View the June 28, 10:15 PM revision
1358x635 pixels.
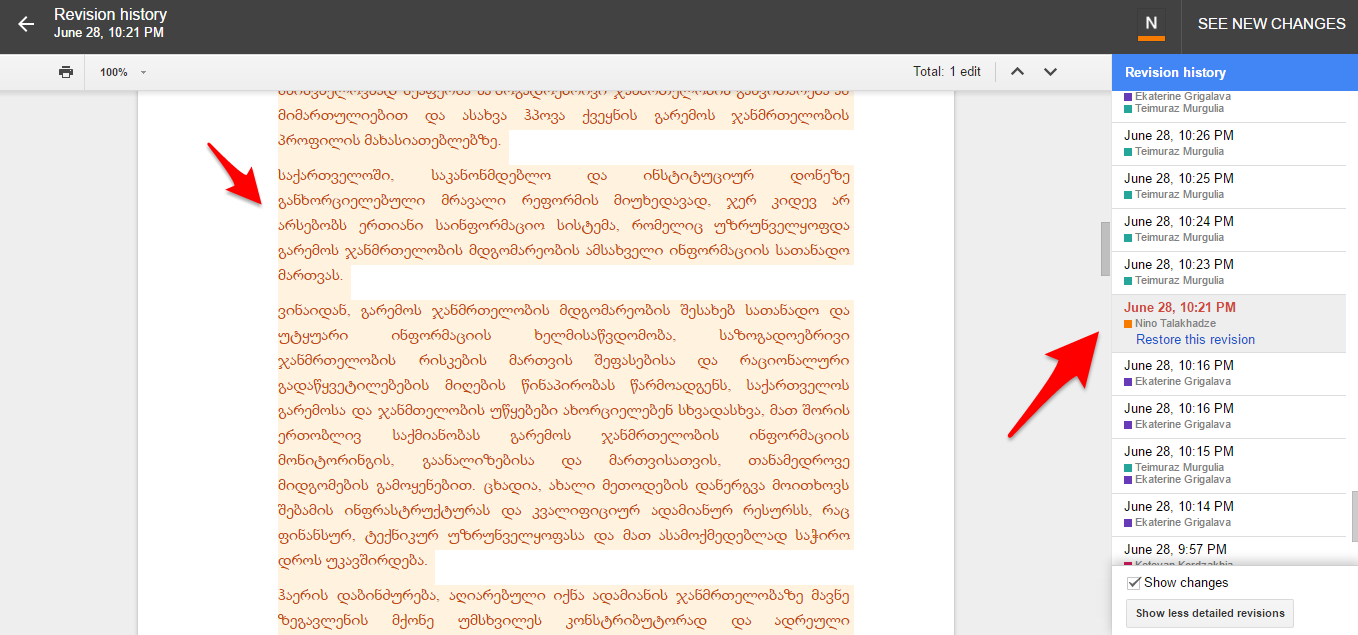tap(1178, 452)
